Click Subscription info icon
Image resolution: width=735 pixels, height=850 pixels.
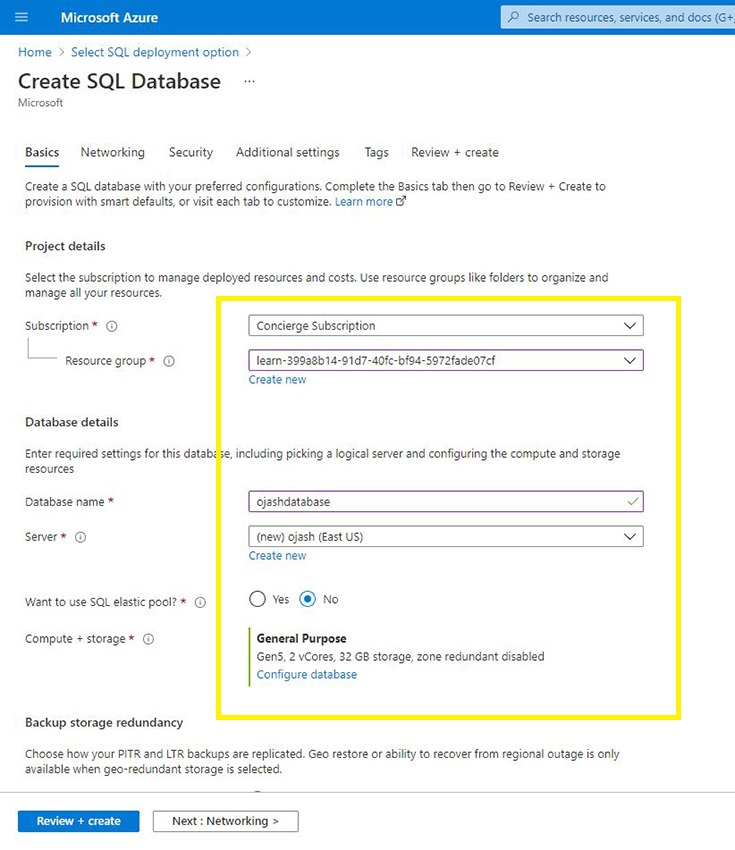pyautogui.click(x=112, y=326)
